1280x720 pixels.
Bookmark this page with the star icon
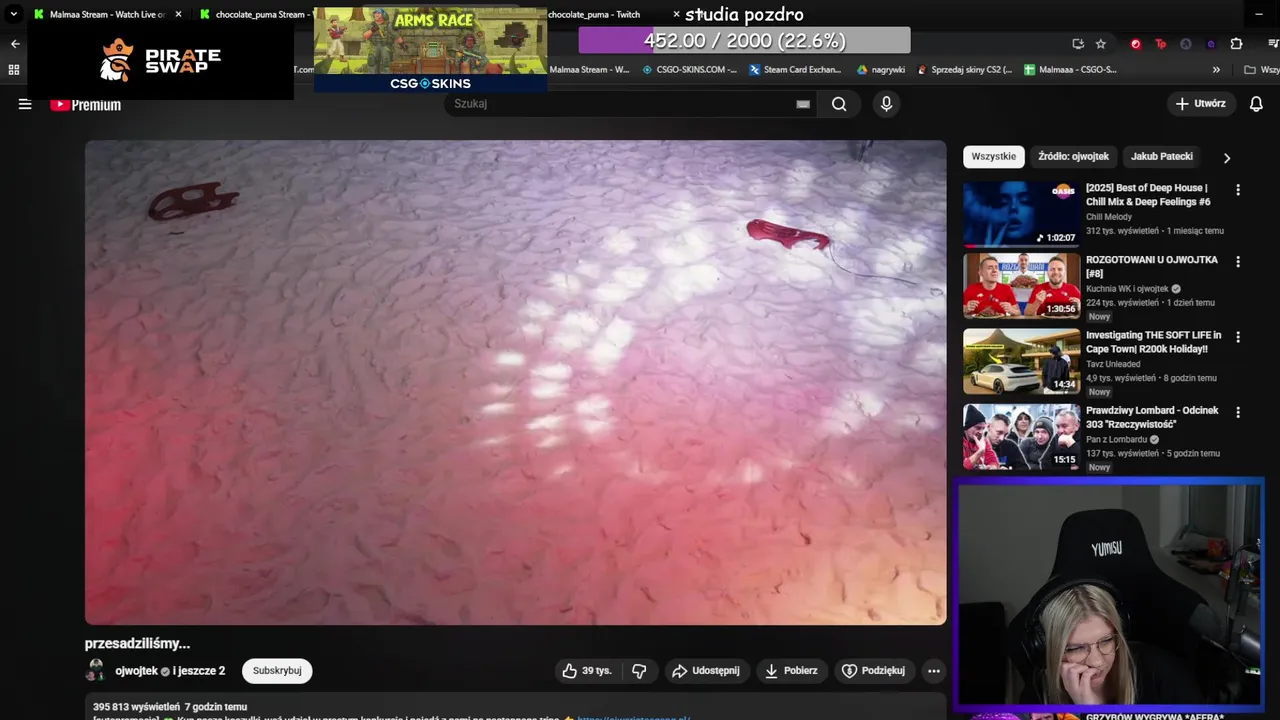[x=1101, y=44]
